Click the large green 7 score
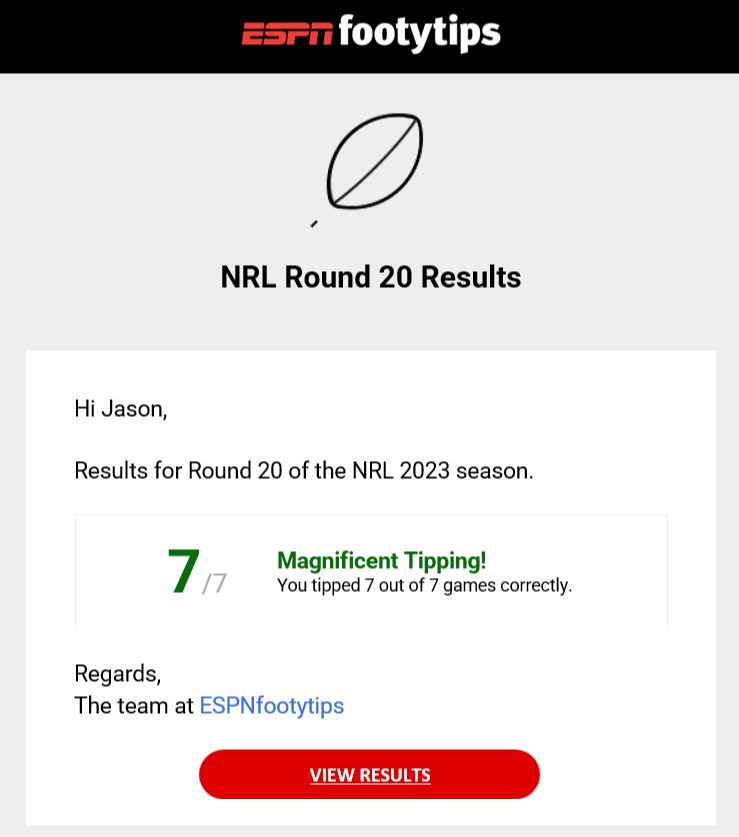 point(184,571)
